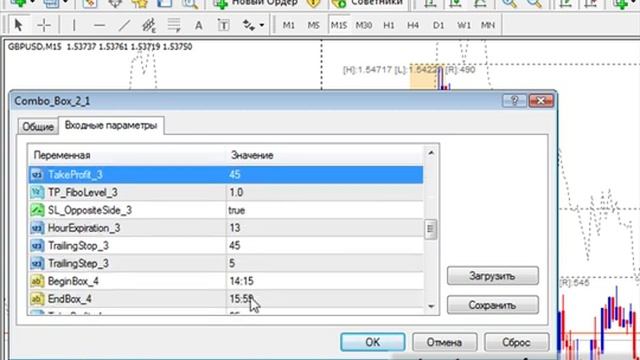Click the Сброс button
Viewport: 640px width, 360px height.
coord(516,342)
